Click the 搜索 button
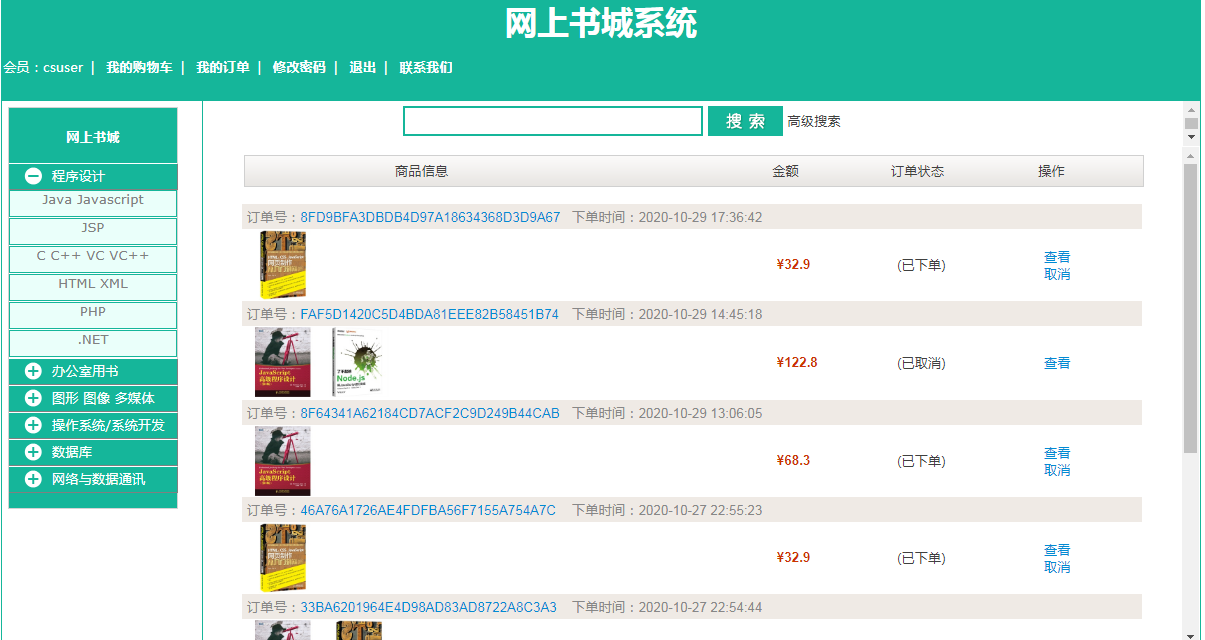Screen dimensions: 1205x640 click(745, 121)
